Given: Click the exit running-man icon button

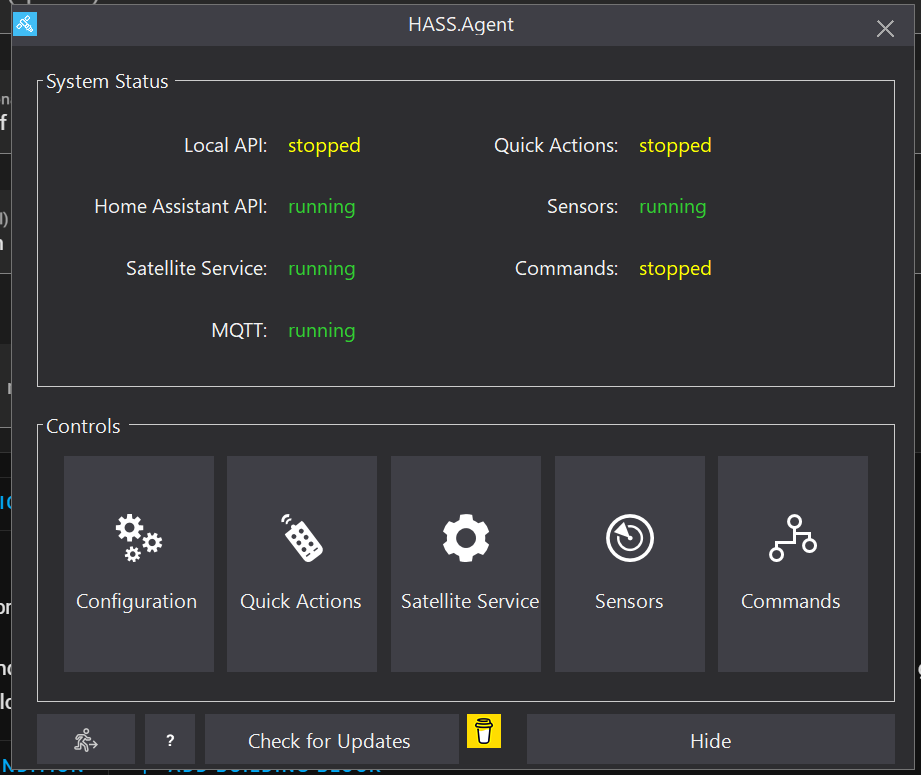Looking at the screenshot, I should pyautogui.click(x=86, y=739).
